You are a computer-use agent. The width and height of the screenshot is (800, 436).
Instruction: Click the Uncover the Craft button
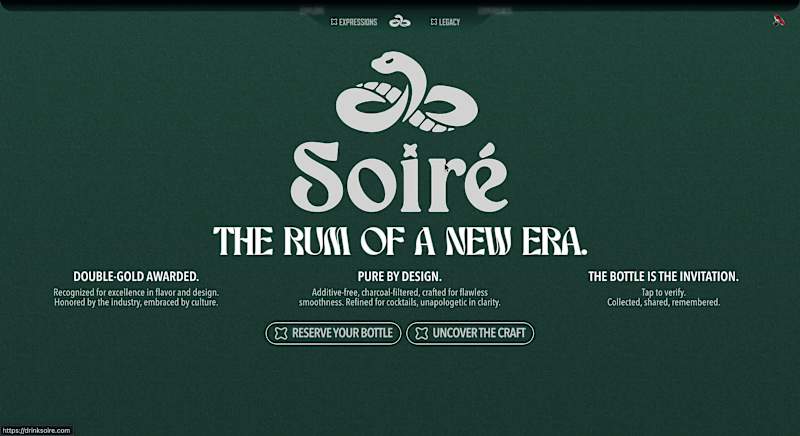pyautogui.click(x=470, y=334)
